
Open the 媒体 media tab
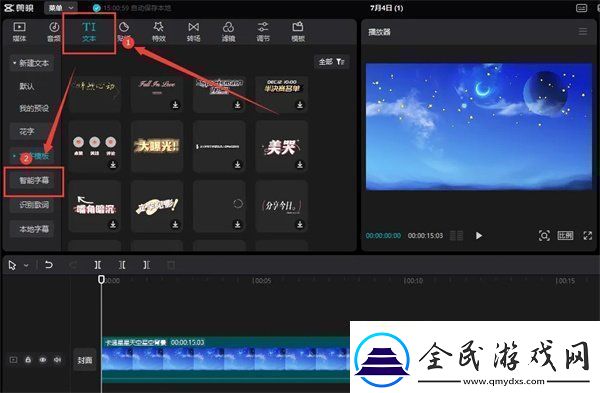pos(19,31)
